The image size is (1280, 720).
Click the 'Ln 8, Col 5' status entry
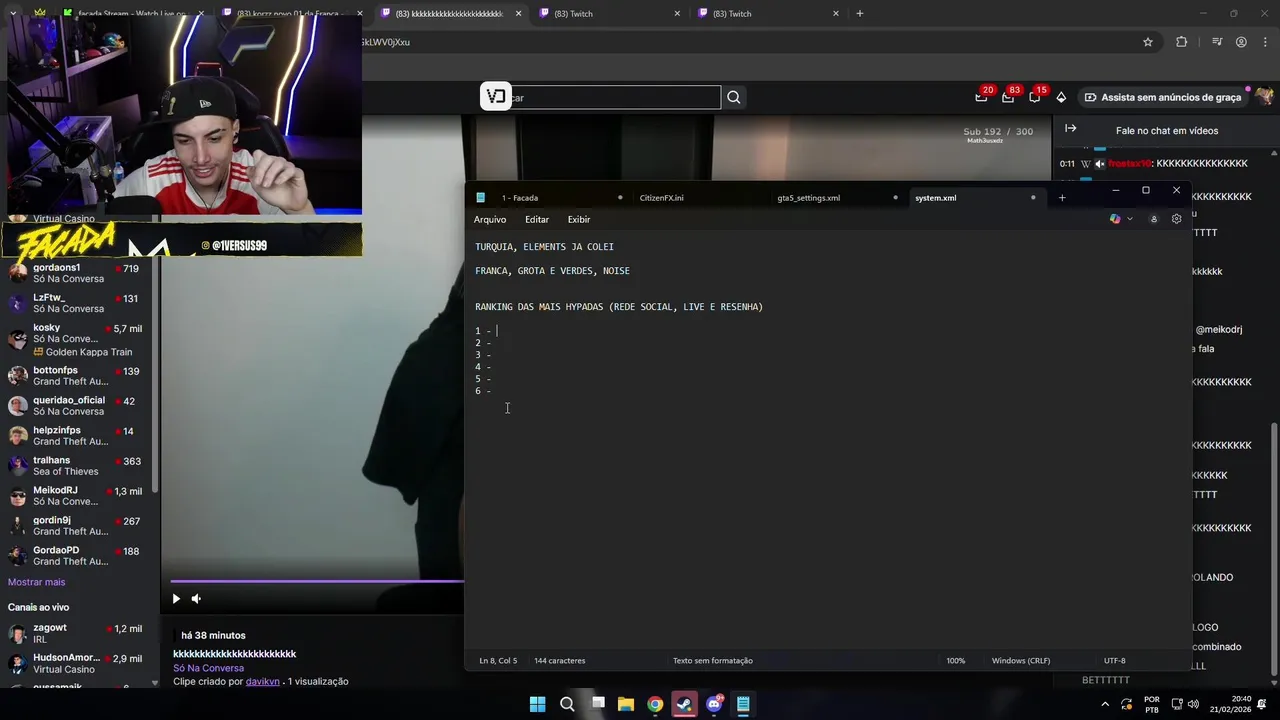(498, 661)
